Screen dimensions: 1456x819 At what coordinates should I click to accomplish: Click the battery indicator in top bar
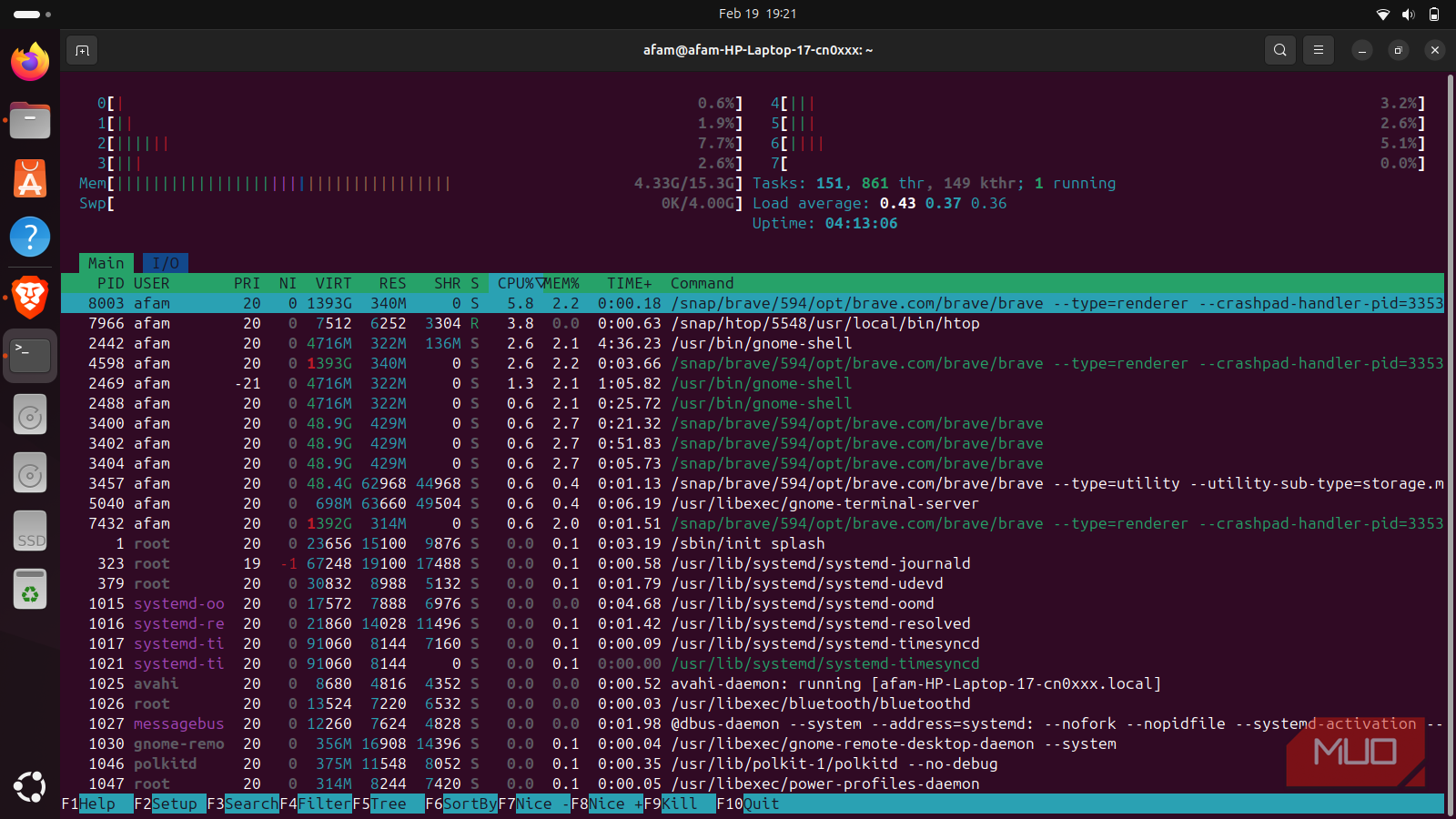point(1434,14)
